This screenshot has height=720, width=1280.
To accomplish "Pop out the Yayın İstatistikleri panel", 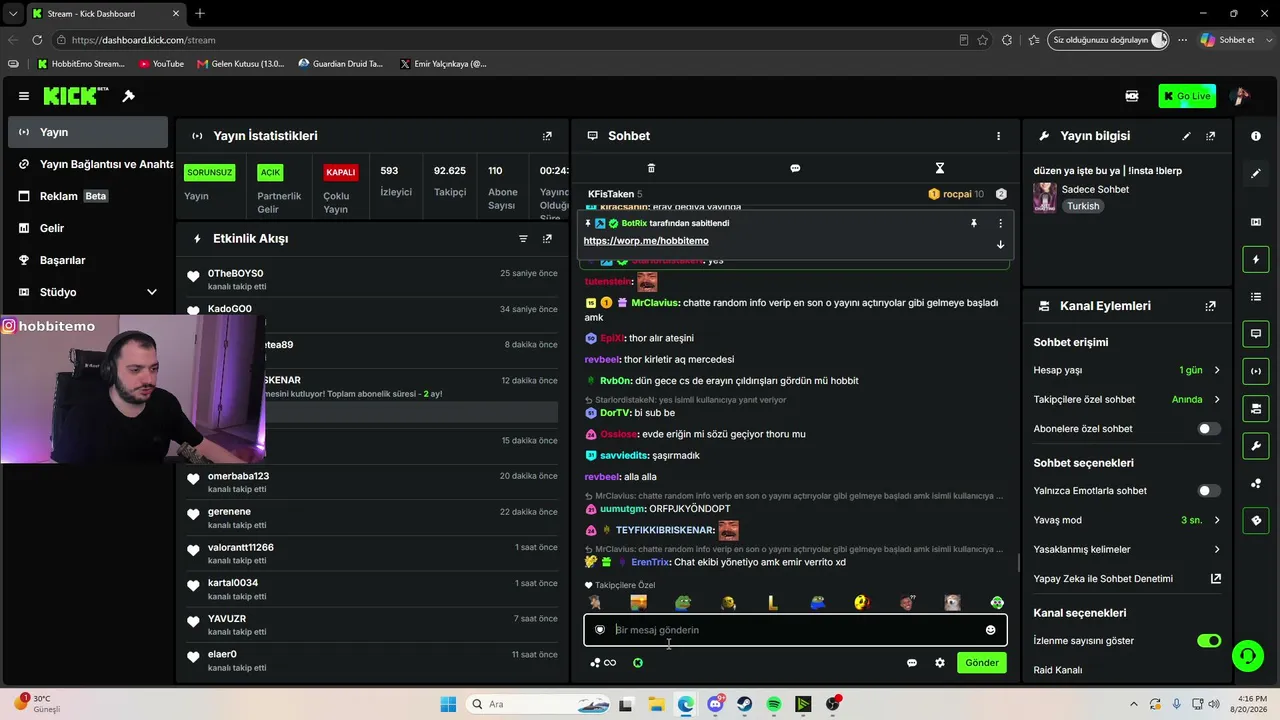I will click(547, 136).
